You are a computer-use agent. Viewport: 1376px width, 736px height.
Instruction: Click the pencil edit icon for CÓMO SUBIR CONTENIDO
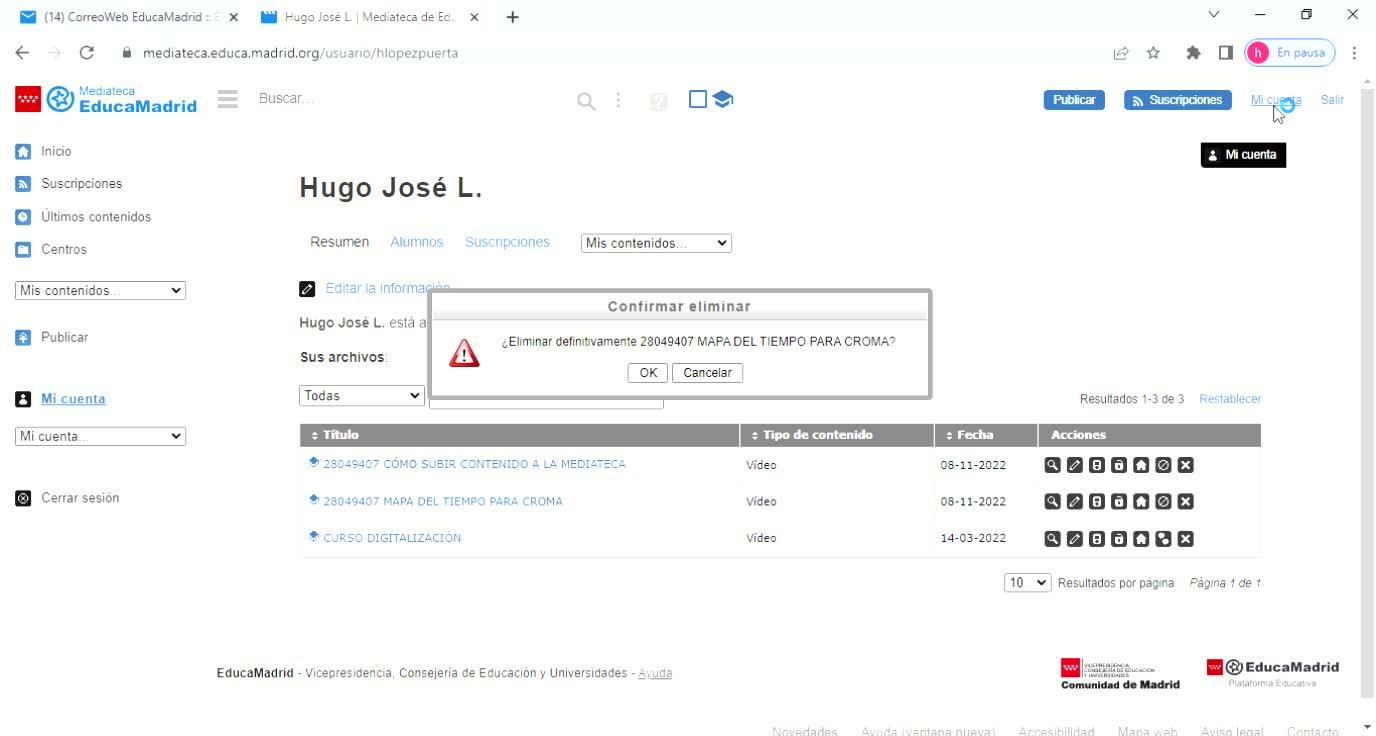click(x=1074, y=465)
